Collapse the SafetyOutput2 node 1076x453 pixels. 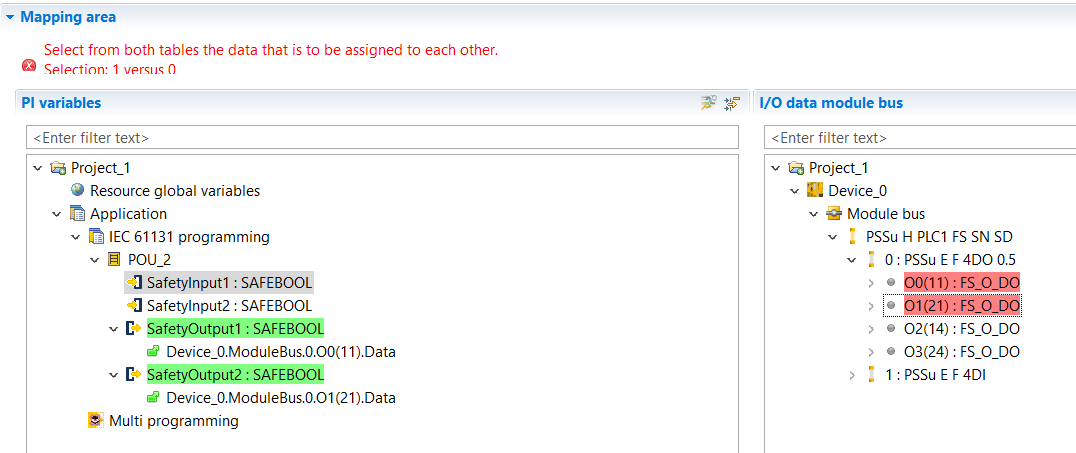[x=115, y=375]
